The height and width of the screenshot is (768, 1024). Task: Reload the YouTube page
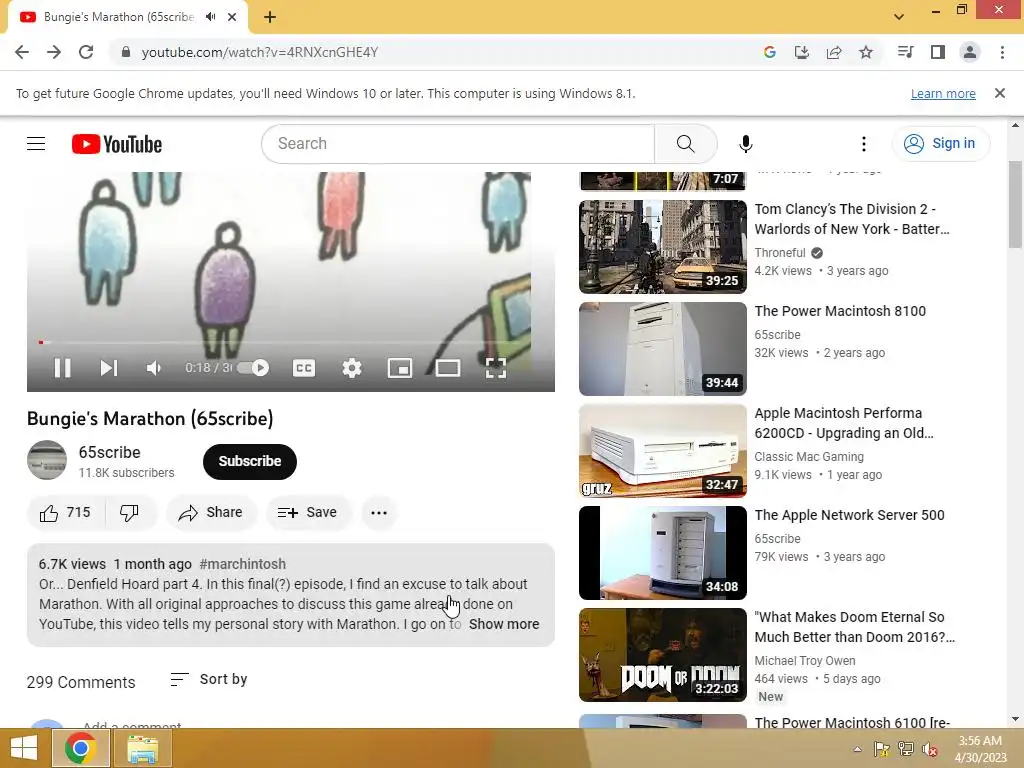pos(86,52)
